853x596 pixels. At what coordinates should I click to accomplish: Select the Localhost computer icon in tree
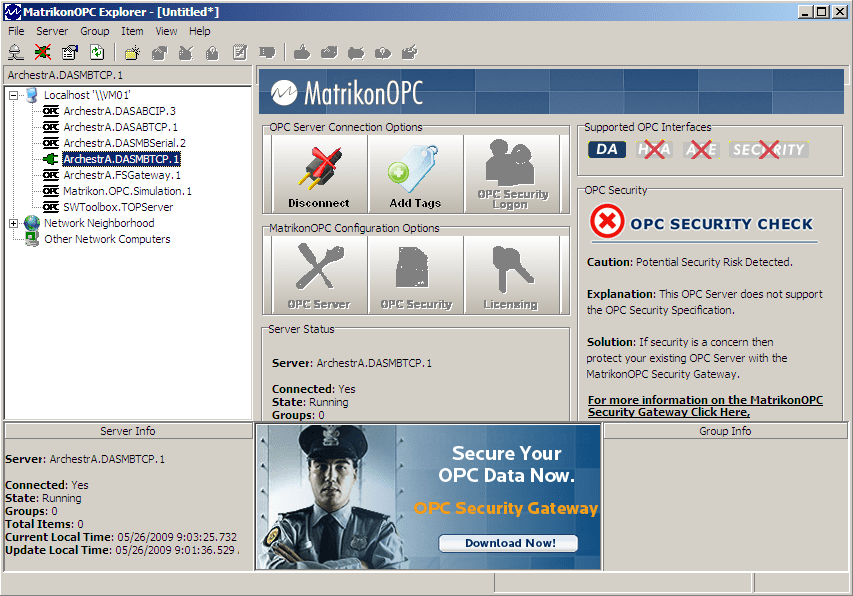(32, 95)
